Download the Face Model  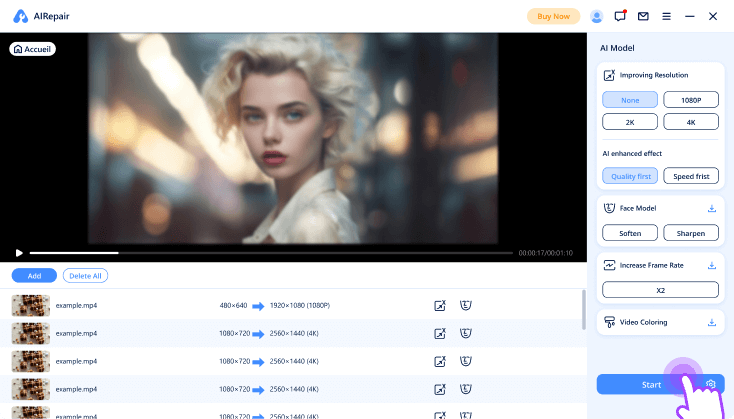click(712, 209)
